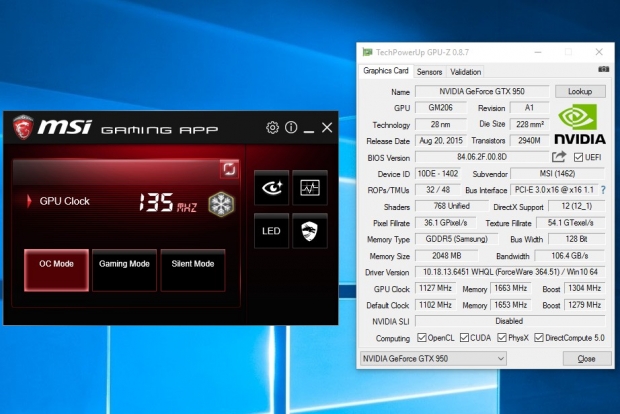Click the snowflake fan cooling icon
This screenshot has width=620, height=414.
221,204
